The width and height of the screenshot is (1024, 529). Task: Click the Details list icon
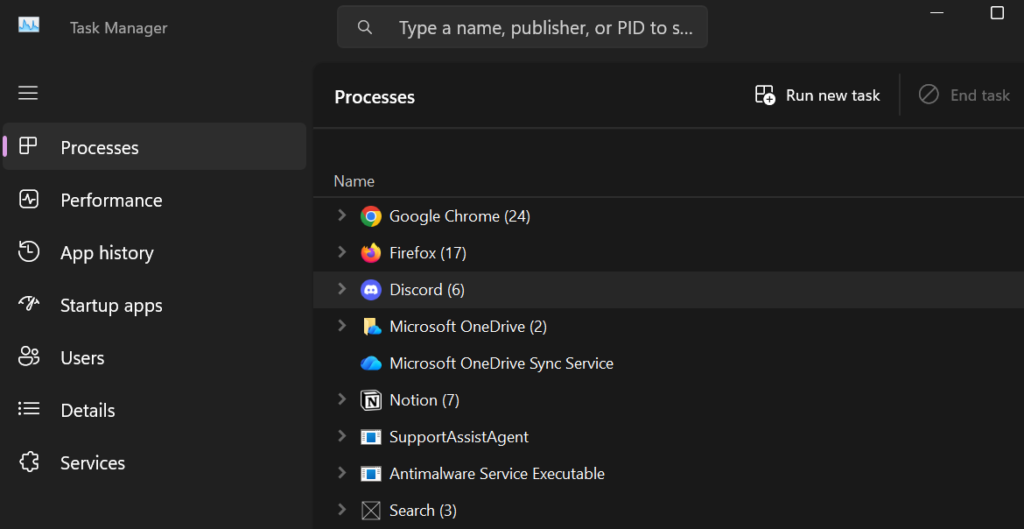point(29,409)
